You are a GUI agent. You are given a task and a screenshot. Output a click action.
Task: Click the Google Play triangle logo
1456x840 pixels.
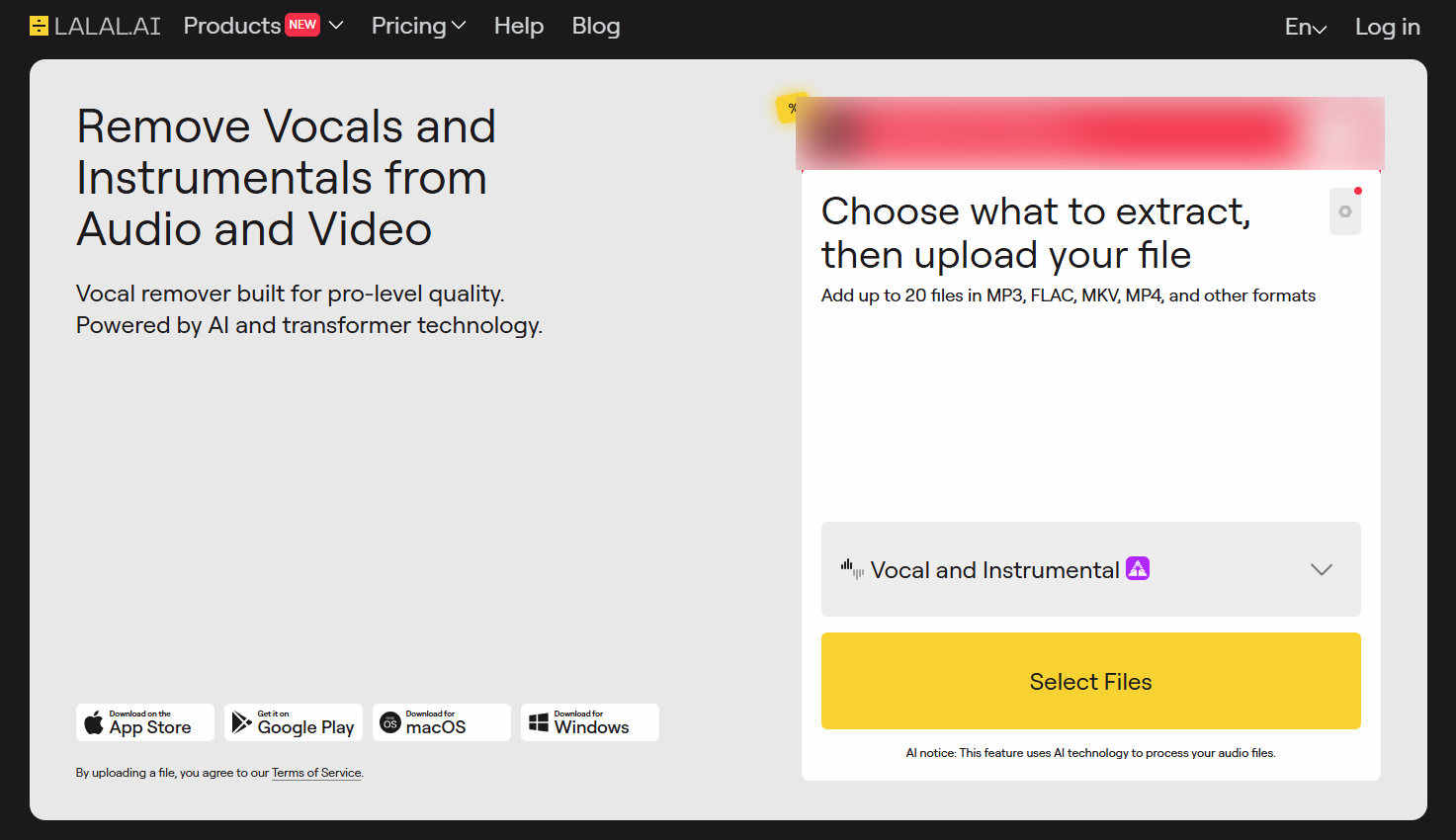[x=241, y=722]
